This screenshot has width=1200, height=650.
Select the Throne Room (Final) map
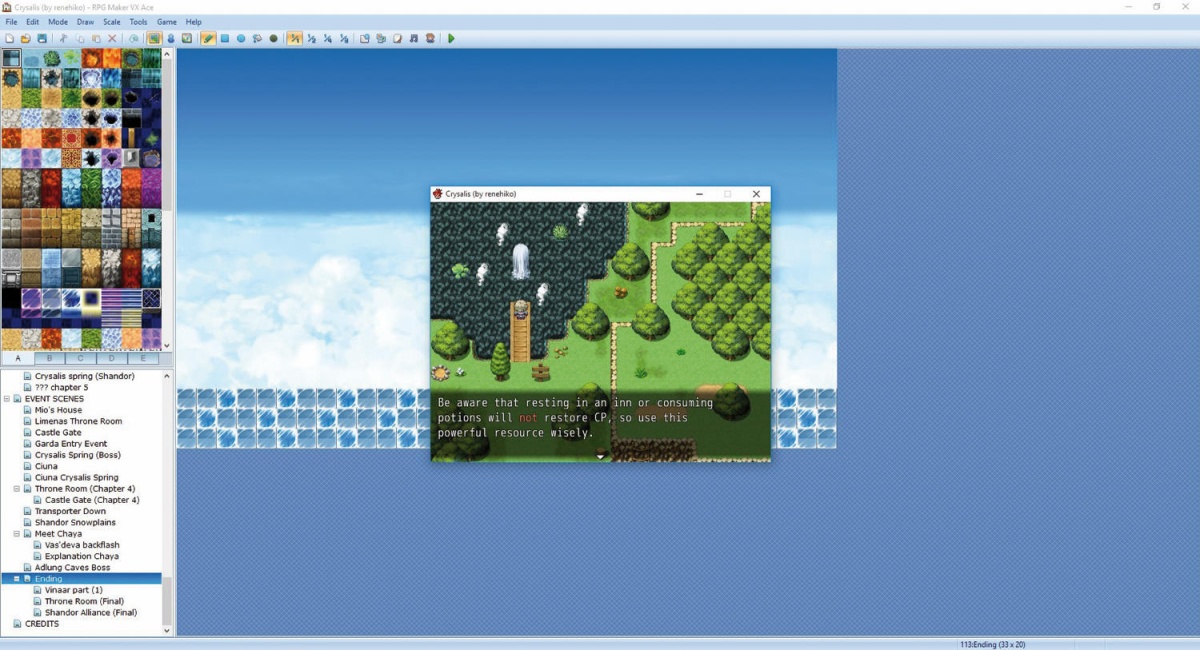pyautogui.click(x=85, y=601)
